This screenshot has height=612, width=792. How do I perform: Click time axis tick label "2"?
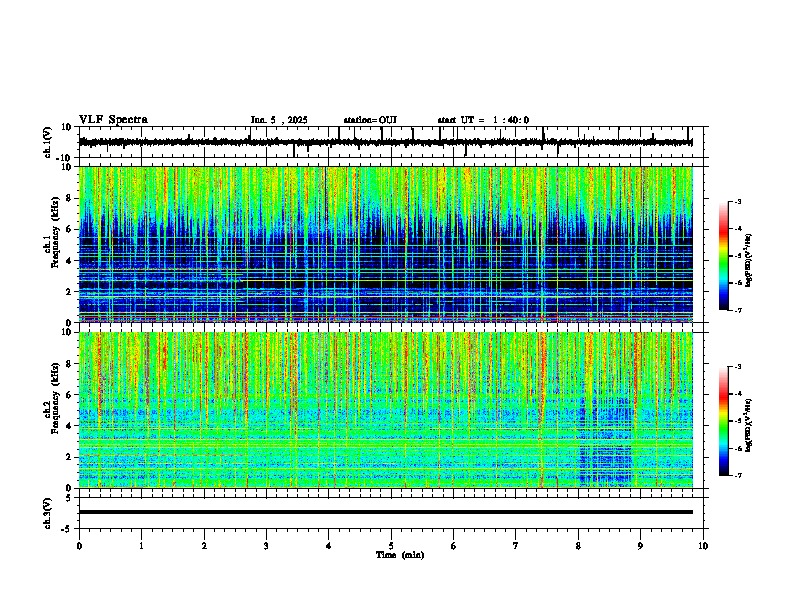pos(204,546)
